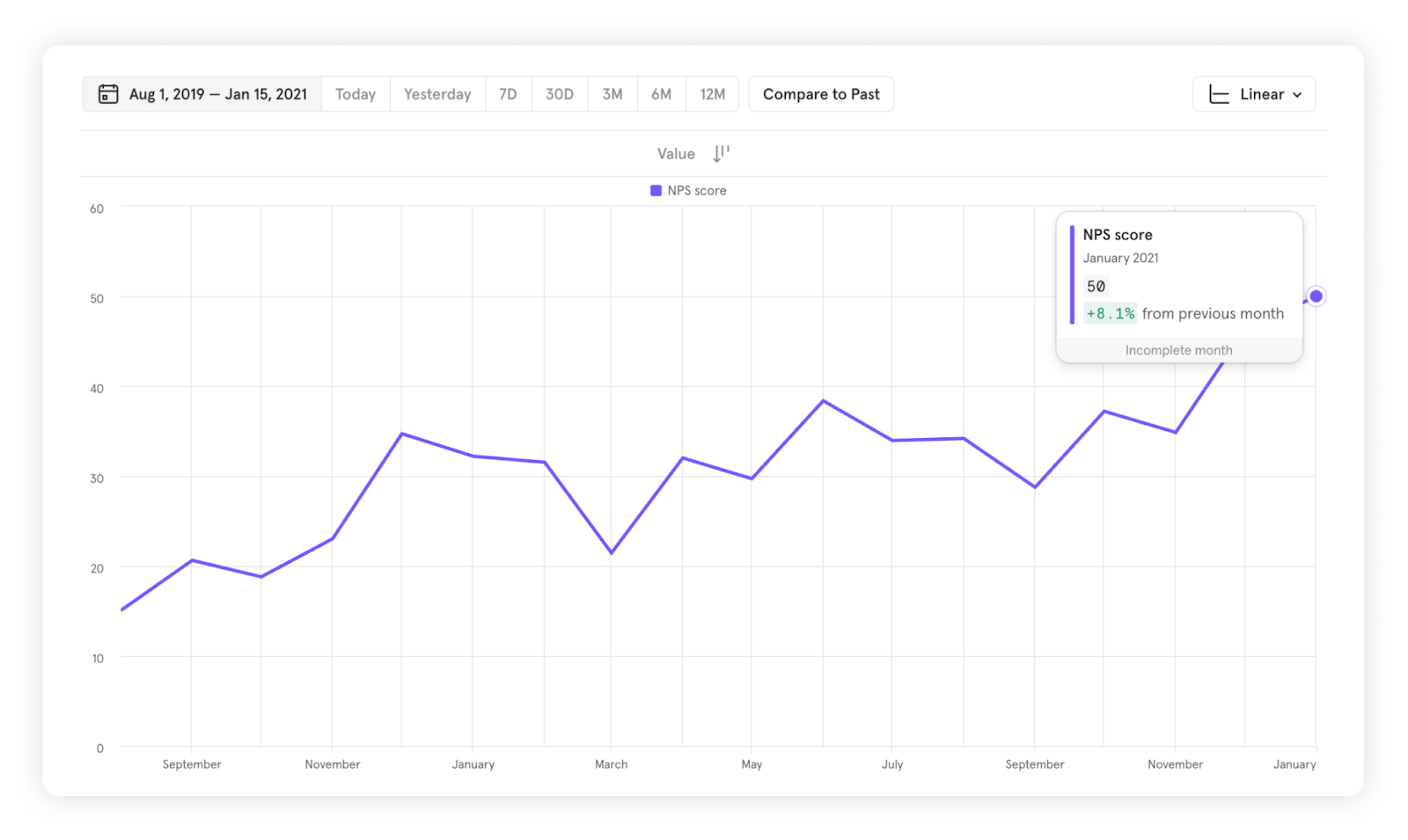The width and height of the screenshot is (1408, 840).
Task: Click the January 2021 tooltip date
Action: click(1120, 259)
